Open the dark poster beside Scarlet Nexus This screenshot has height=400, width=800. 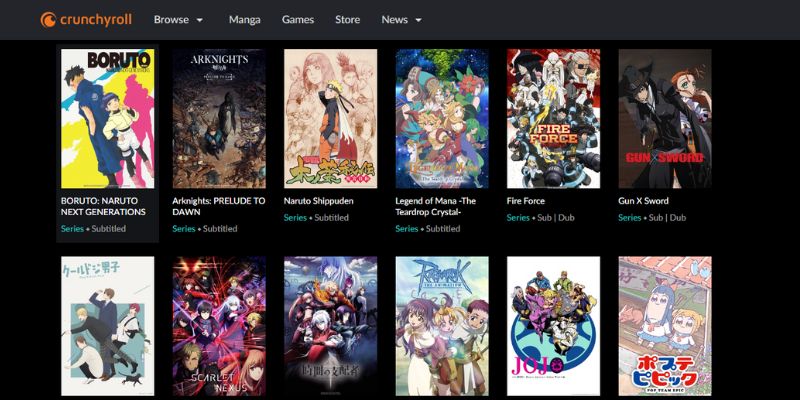[x=331, y=327]
